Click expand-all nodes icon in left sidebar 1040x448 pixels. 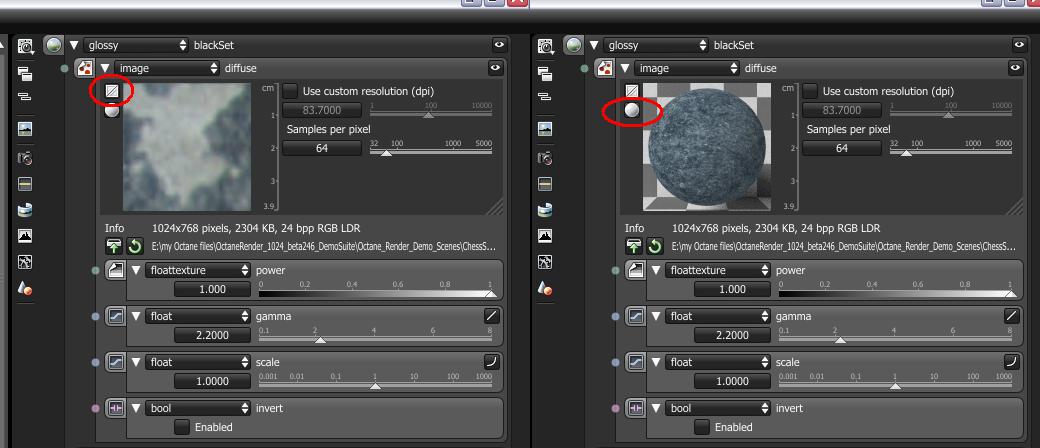tap(25, 73)
